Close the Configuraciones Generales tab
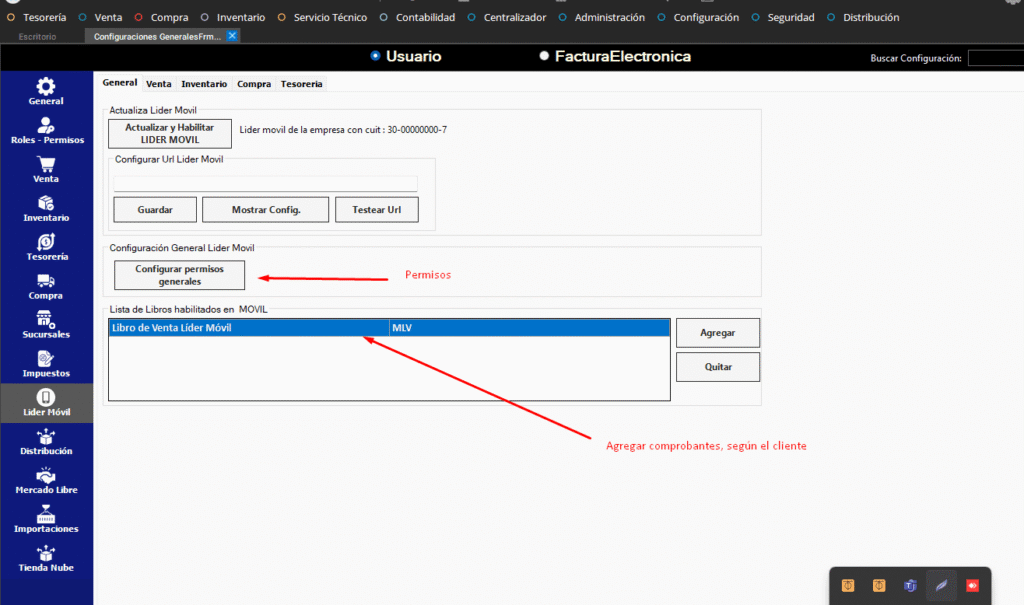Image resolution: width=1024 pixels, height=605 pixels. tap(232, 36)
